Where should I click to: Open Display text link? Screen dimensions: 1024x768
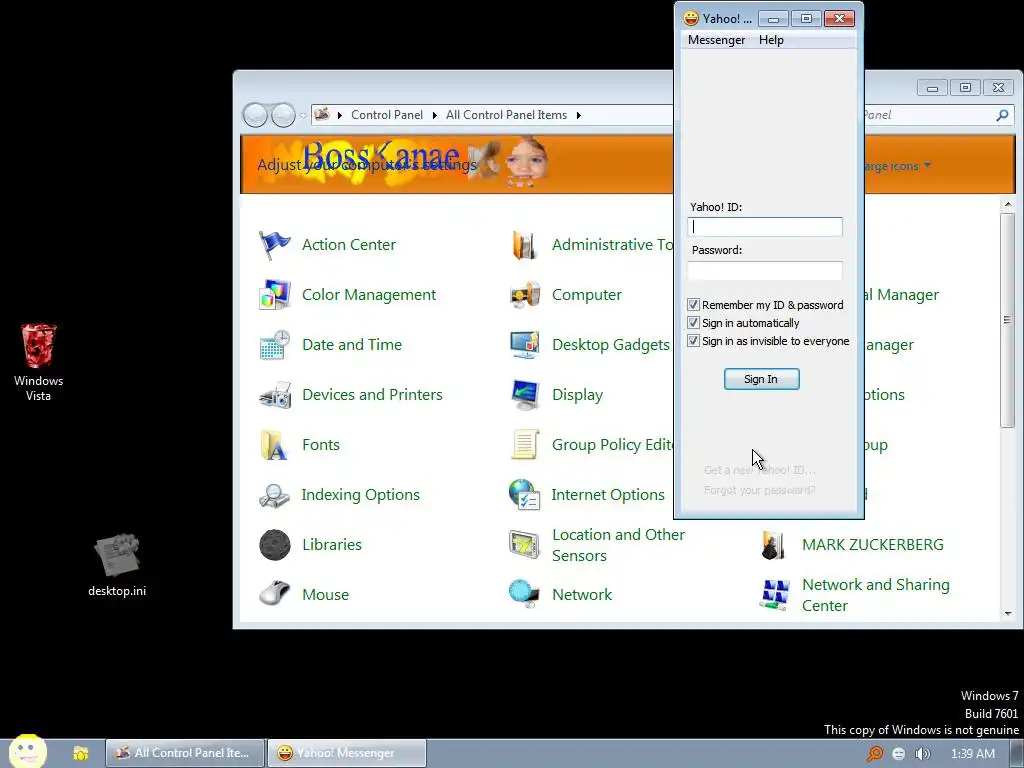coord(577,395)
